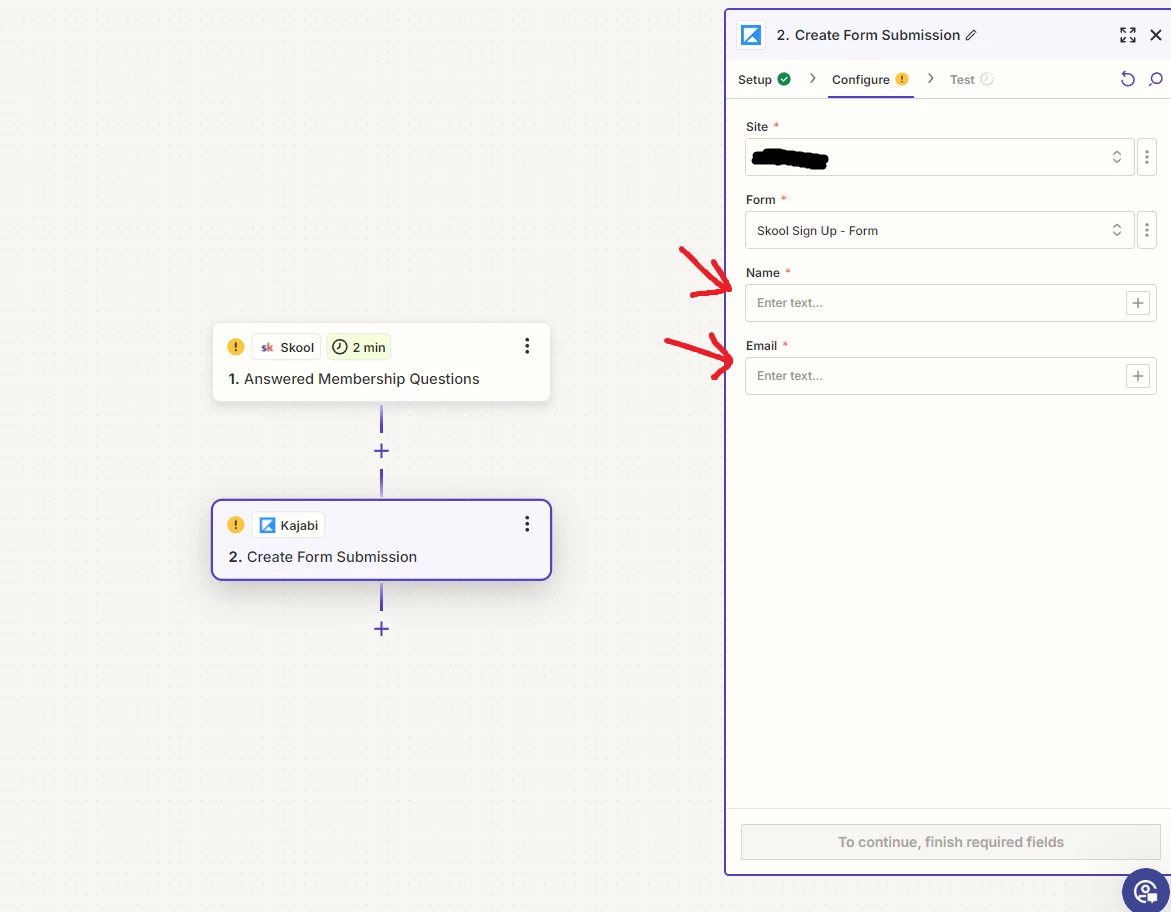
Task: Expand the panel to full screen
Action: pyautogui.click(x=1128, y=35)
